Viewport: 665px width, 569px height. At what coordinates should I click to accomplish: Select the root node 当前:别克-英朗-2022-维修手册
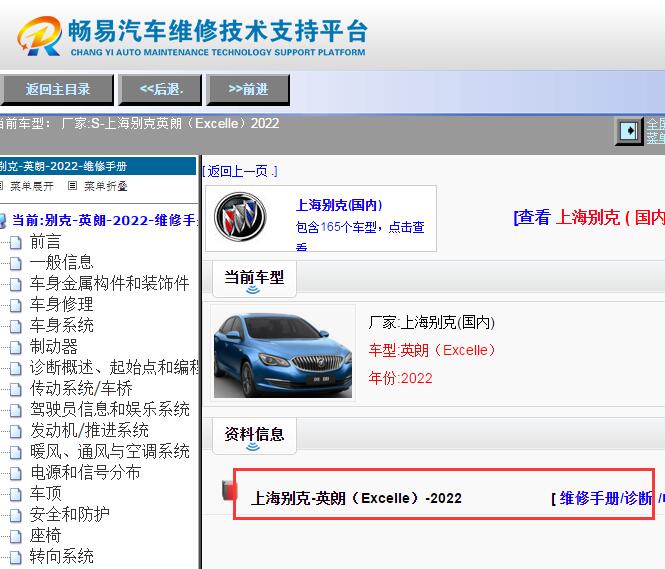(104, 220)
